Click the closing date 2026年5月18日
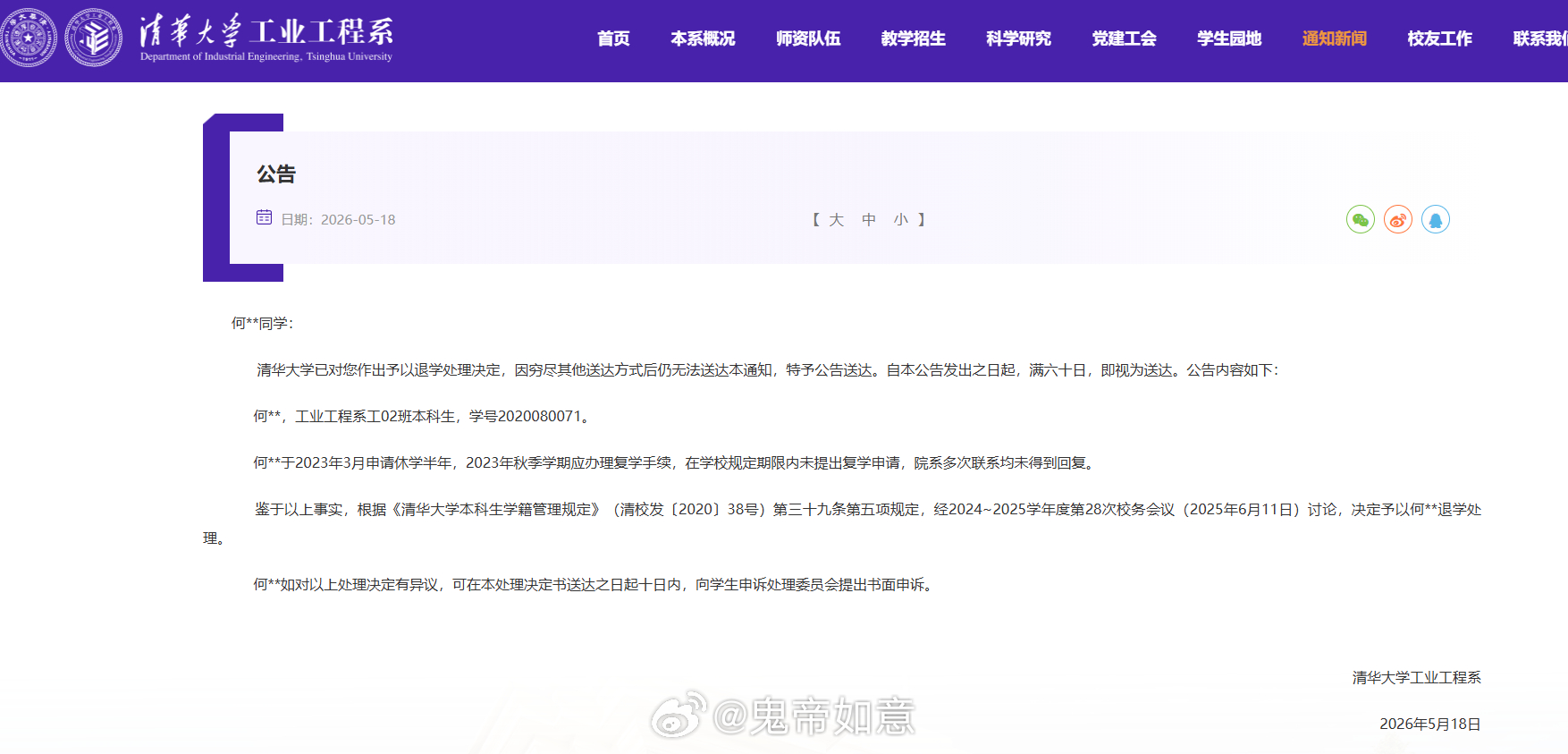This screenshot has height=754, width=1568. (1430, 724)
